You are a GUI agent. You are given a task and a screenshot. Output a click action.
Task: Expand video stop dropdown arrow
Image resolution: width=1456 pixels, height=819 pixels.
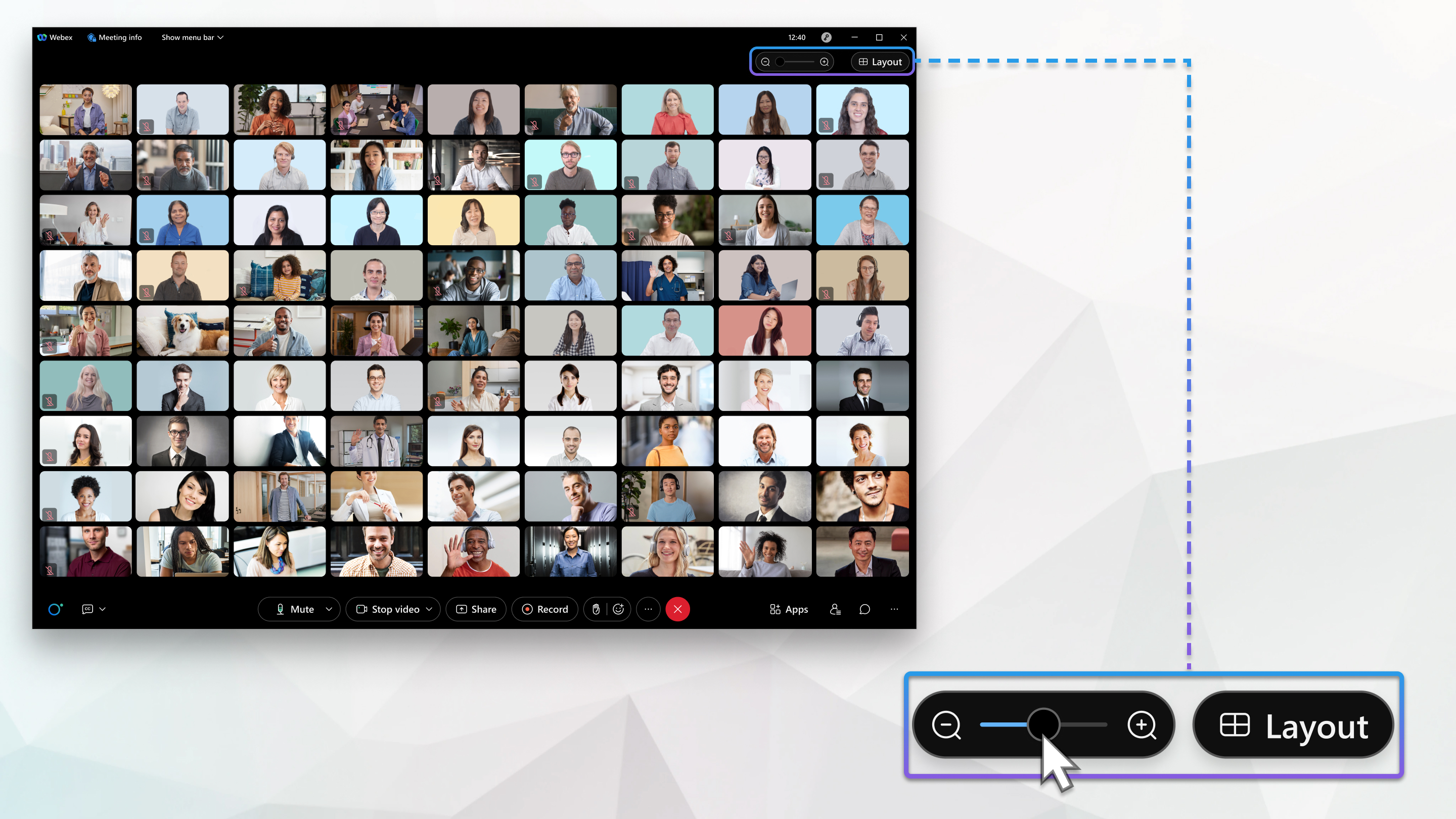(x=429, y=609)
